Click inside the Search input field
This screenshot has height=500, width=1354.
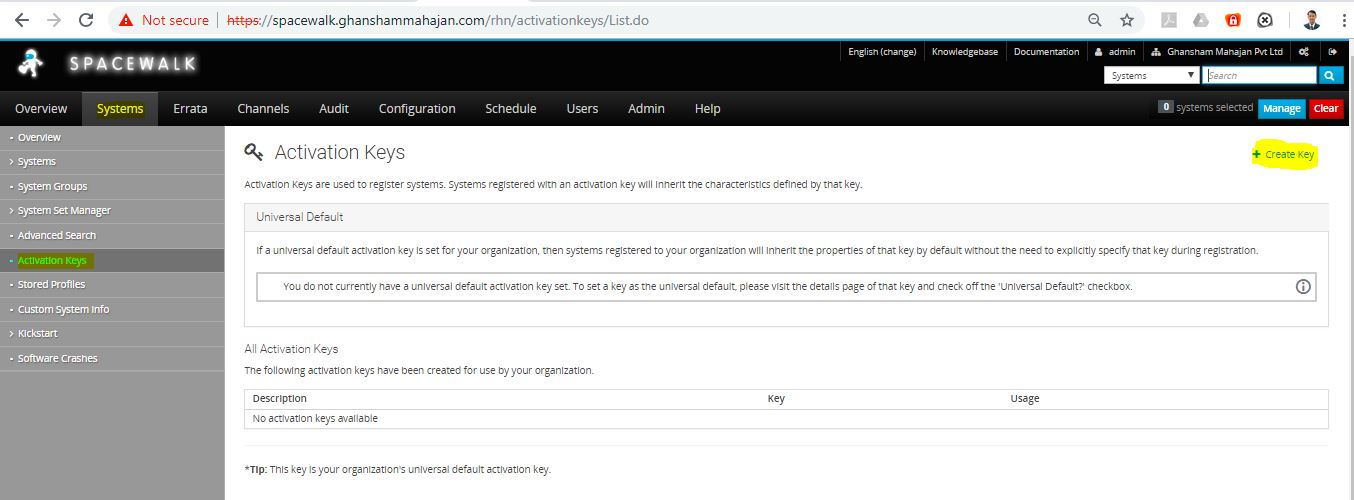tap(1260, 75)
